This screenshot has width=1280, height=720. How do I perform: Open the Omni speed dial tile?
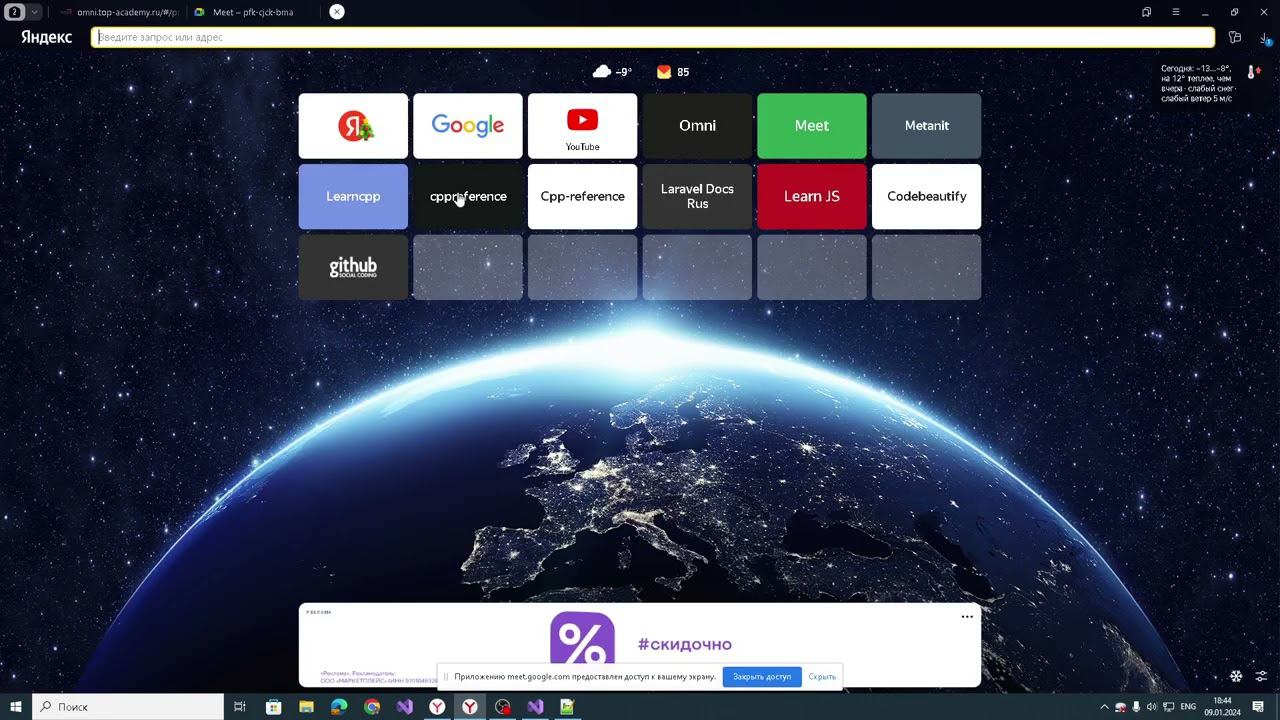coord(697,126)
